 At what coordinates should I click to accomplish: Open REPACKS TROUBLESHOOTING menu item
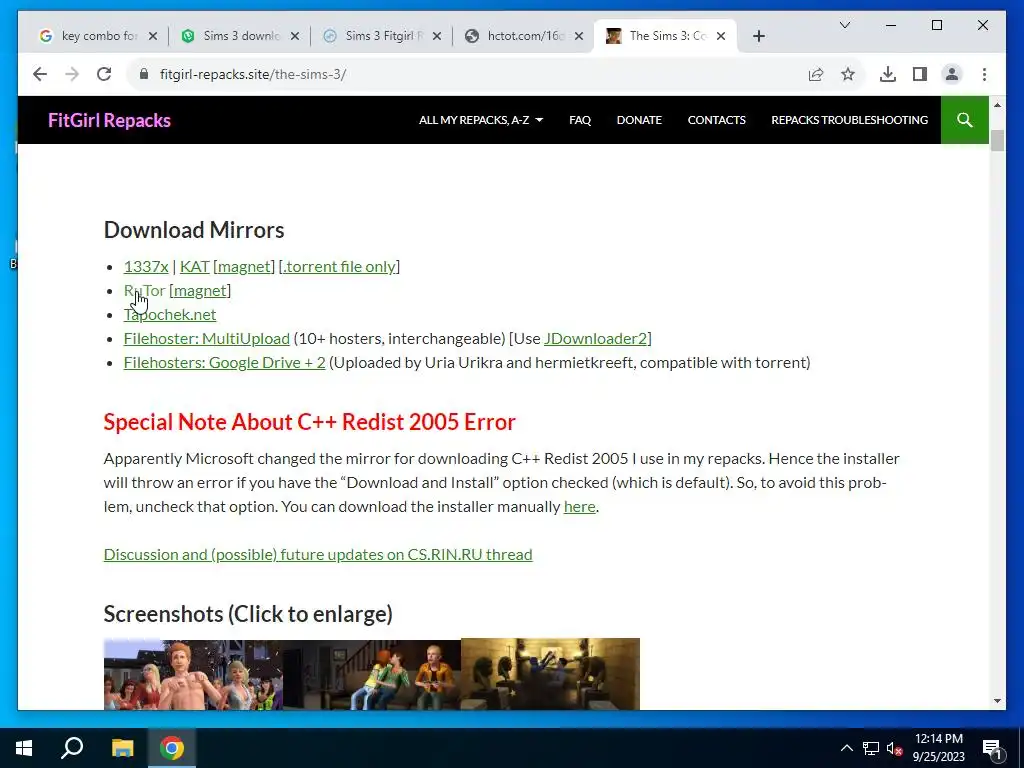pos(850,120)
